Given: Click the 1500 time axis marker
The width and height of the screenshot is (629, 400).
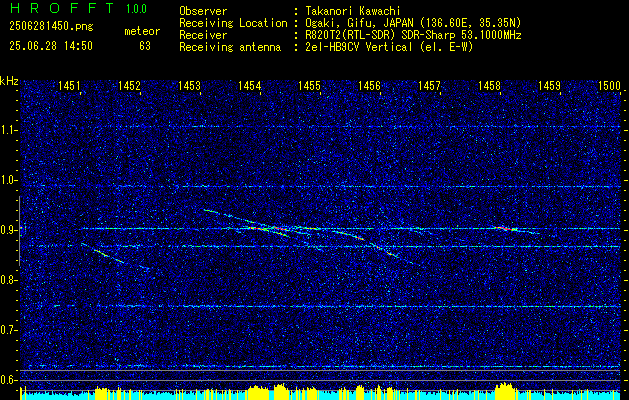Looking at the screenshot, I should coord(609,86).
